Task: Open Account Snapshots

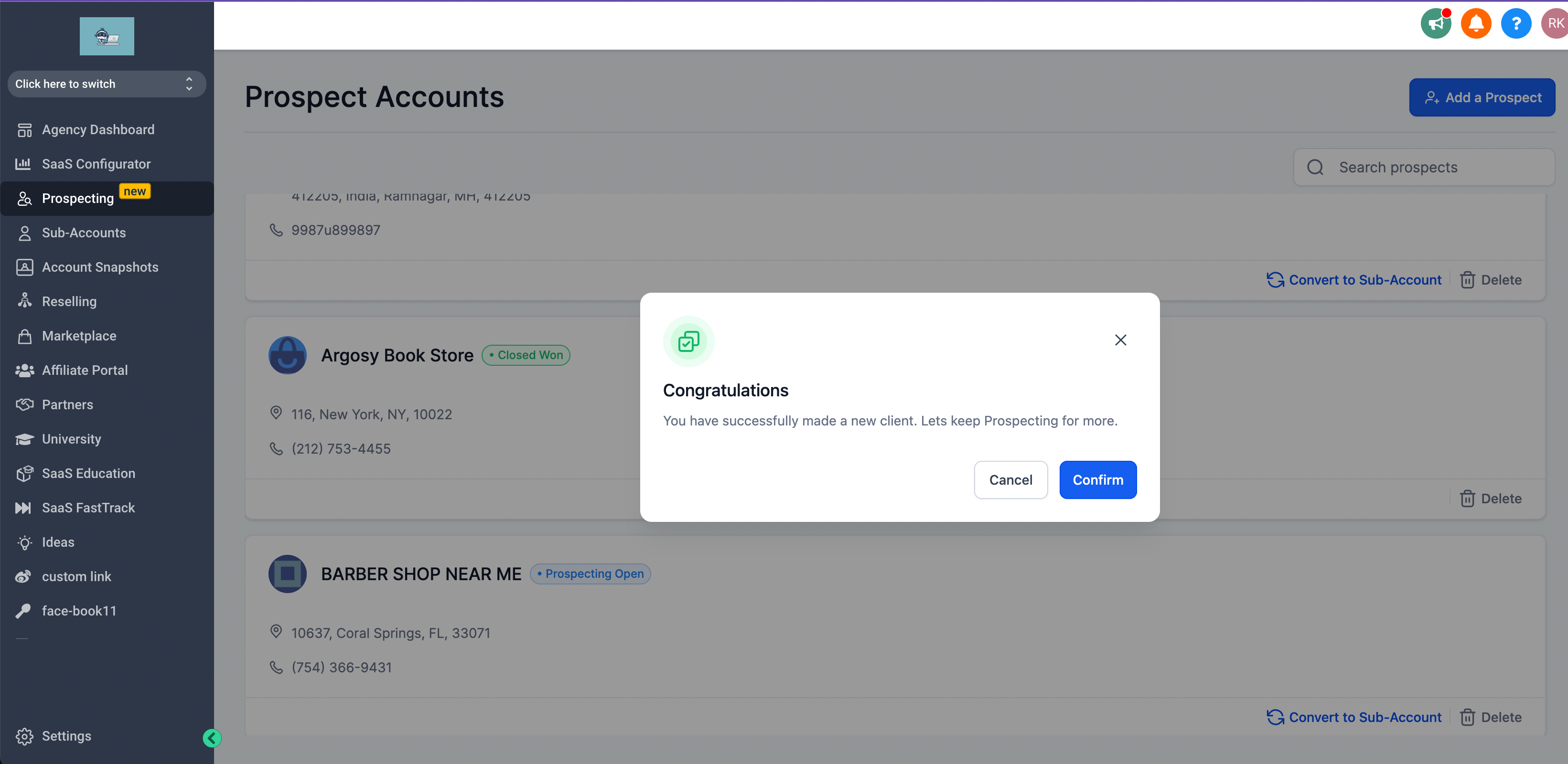Action: pos(100,267)
